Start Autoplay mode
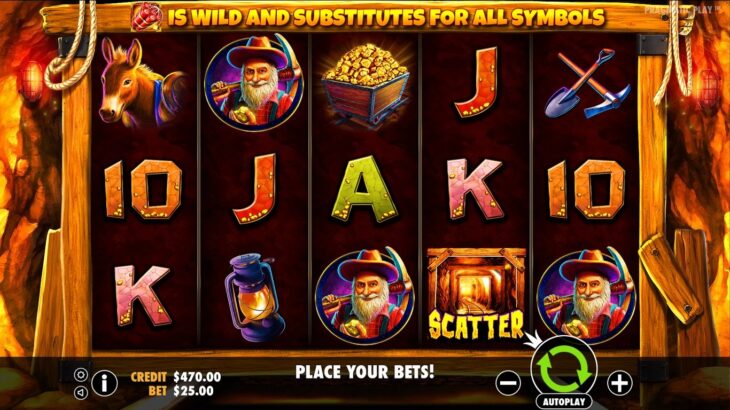 (x=563, y=401)
